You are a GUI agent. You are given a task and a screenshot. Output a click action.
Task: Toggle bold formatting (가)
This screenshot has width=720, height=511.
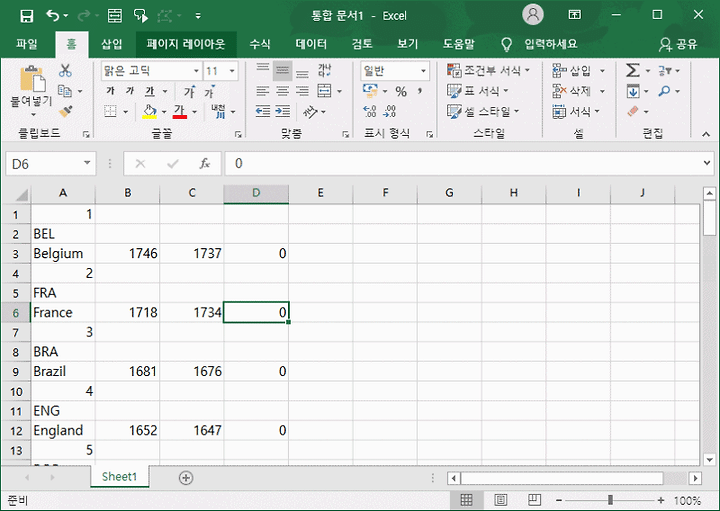(x=111, y=91)
